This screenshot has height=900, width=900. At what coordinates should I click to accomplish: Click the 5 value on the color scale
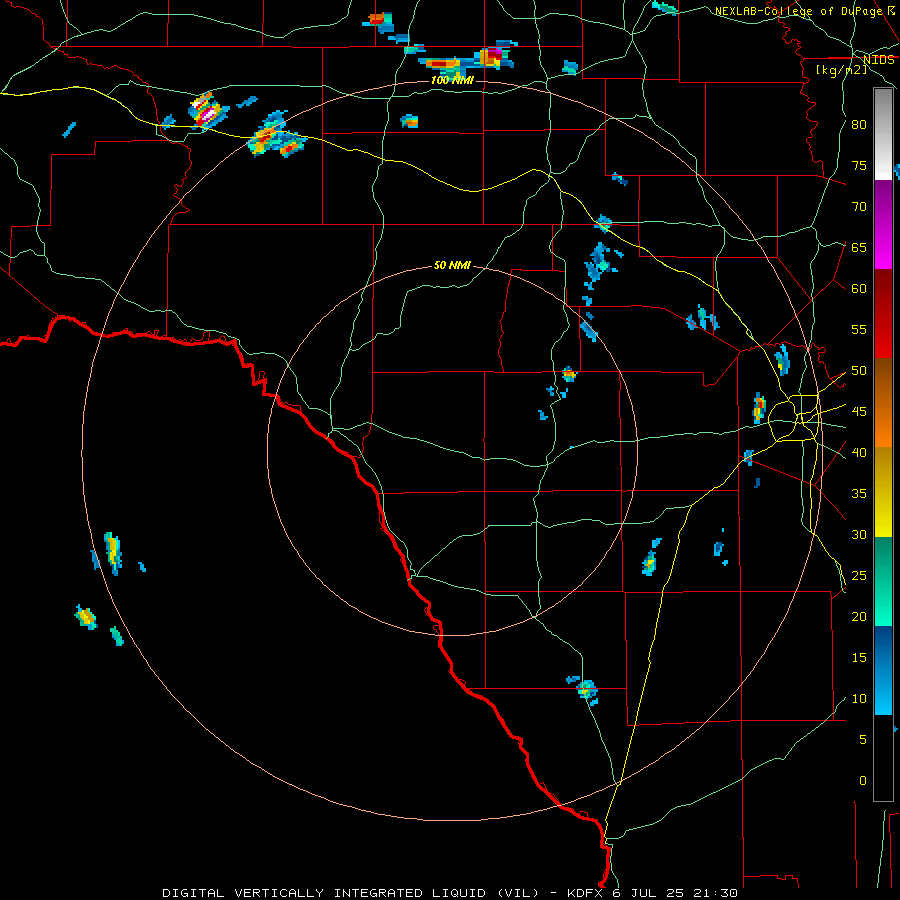coord(863,740)
